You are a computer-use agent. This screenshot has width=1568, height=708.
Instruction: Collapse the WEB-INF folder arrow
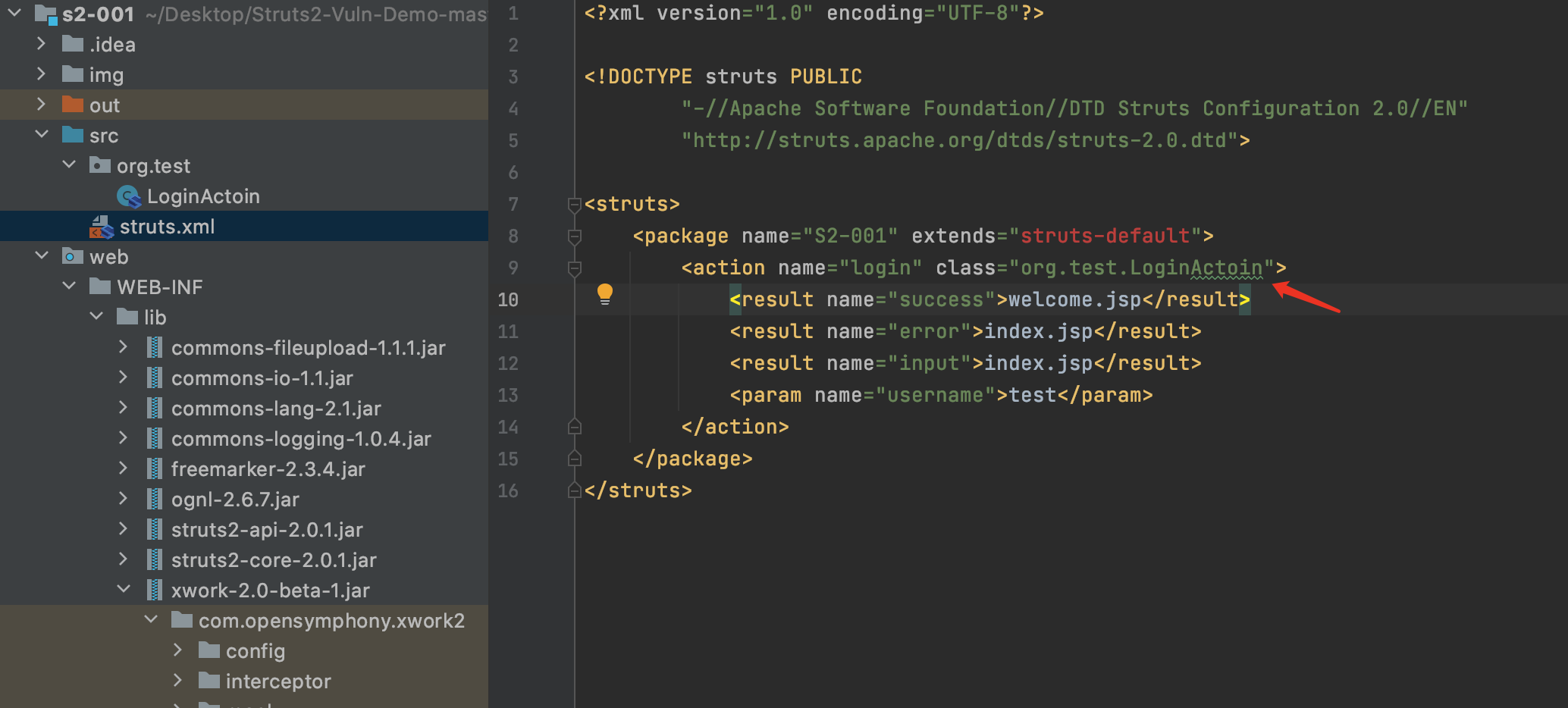pos(69,286)
